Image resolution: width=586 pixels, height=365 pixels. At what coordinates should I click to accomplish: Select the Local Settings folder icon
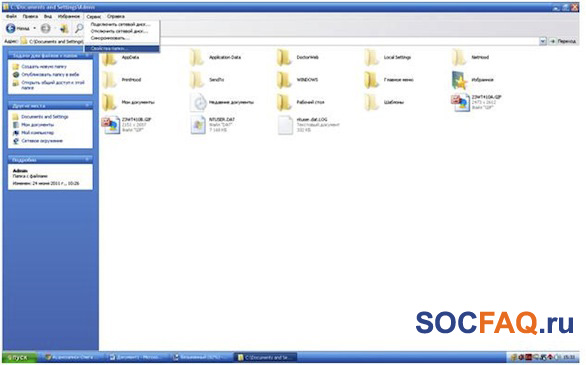point(372,58)
